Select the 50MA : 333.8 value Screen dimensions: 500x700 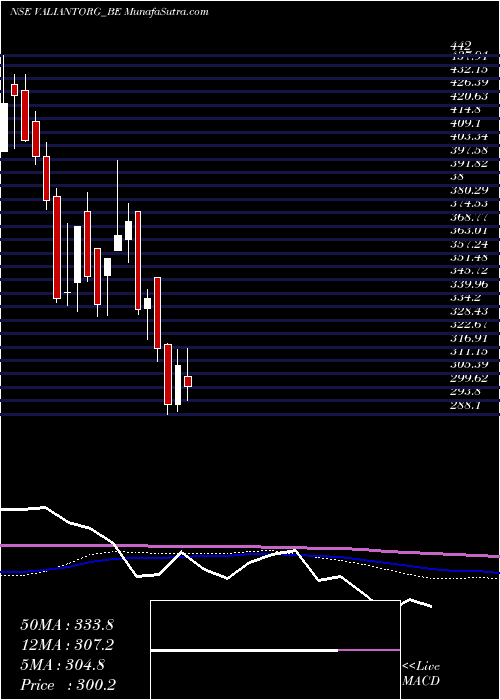point(67,625)
